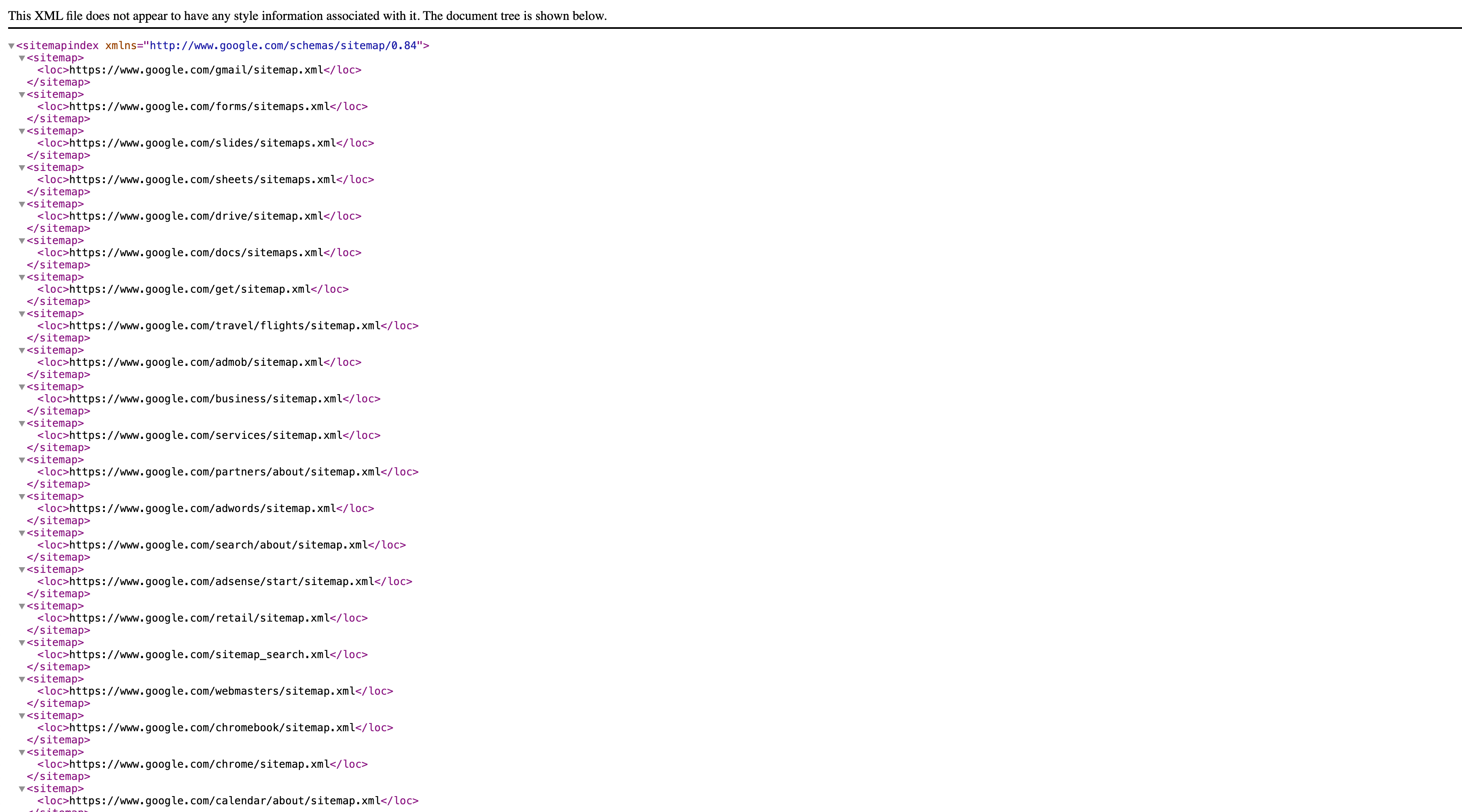
Task: Collapse the sitemap node above get/sitemap.xml URL
Action: pos(22,277)
